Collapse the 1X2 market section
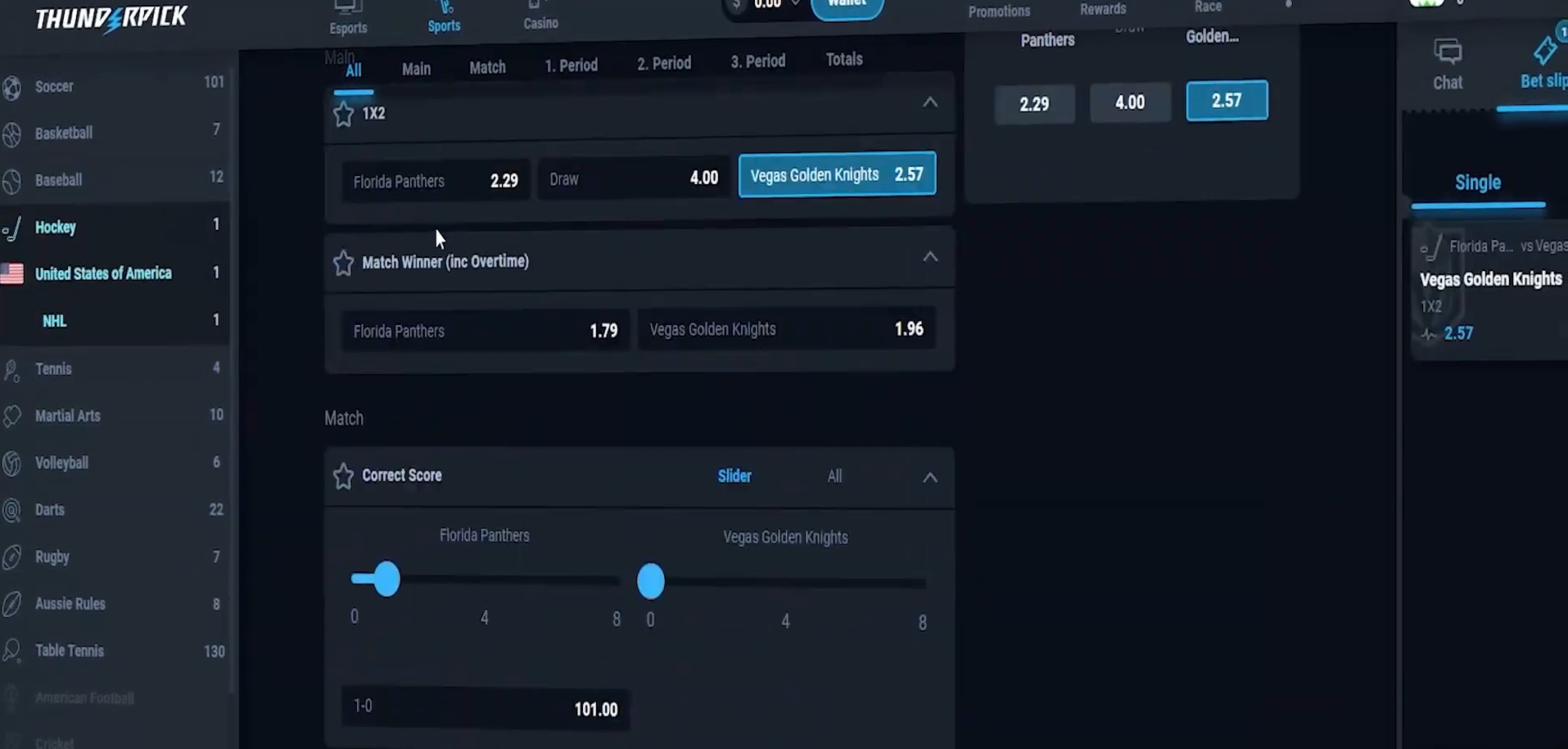The width and height of the screenshot is (1568, 749). (x=930, y=102)
